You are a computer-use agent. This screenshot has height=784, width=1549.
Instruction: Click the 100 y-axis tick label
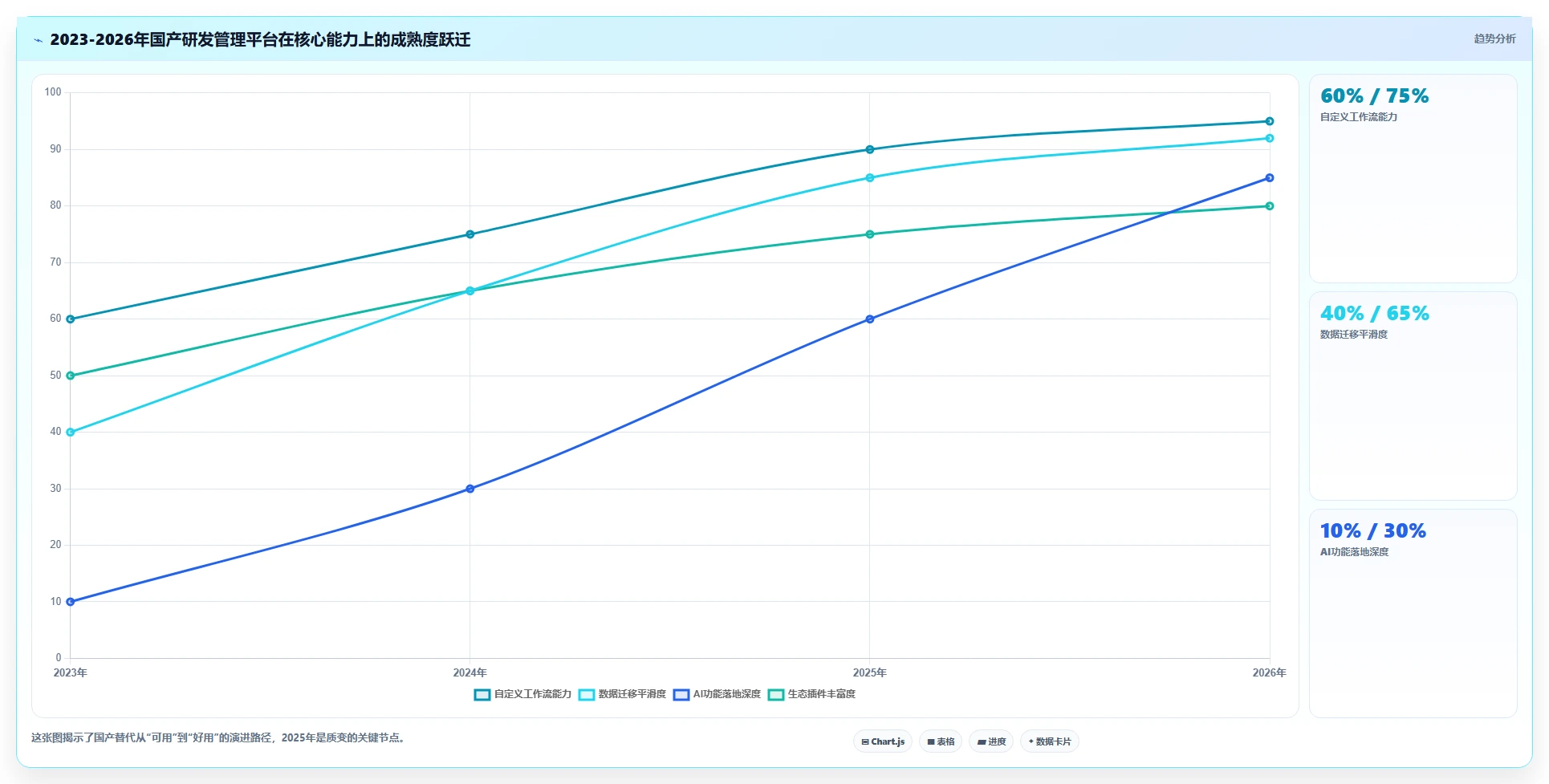53,92
